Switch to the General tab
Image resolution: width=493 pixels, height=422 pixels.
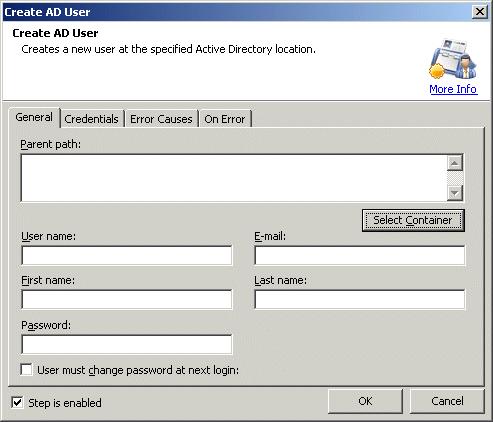[34, 117]
